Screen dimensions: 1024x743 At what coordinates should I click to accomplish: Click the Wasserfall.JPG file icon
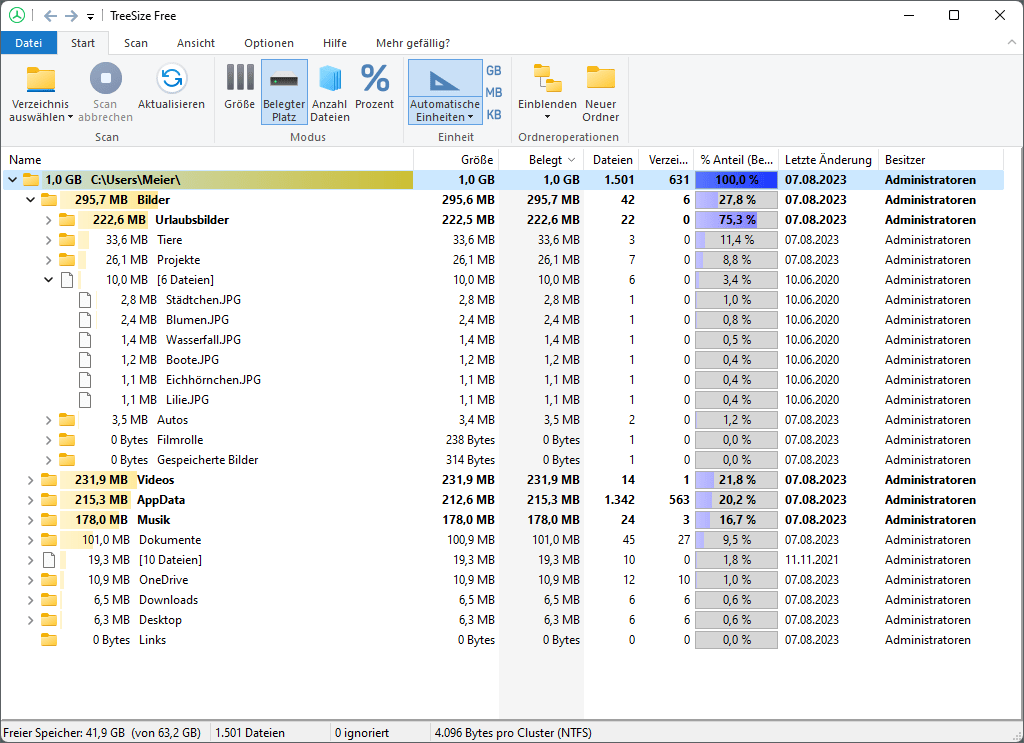(85, 340)
